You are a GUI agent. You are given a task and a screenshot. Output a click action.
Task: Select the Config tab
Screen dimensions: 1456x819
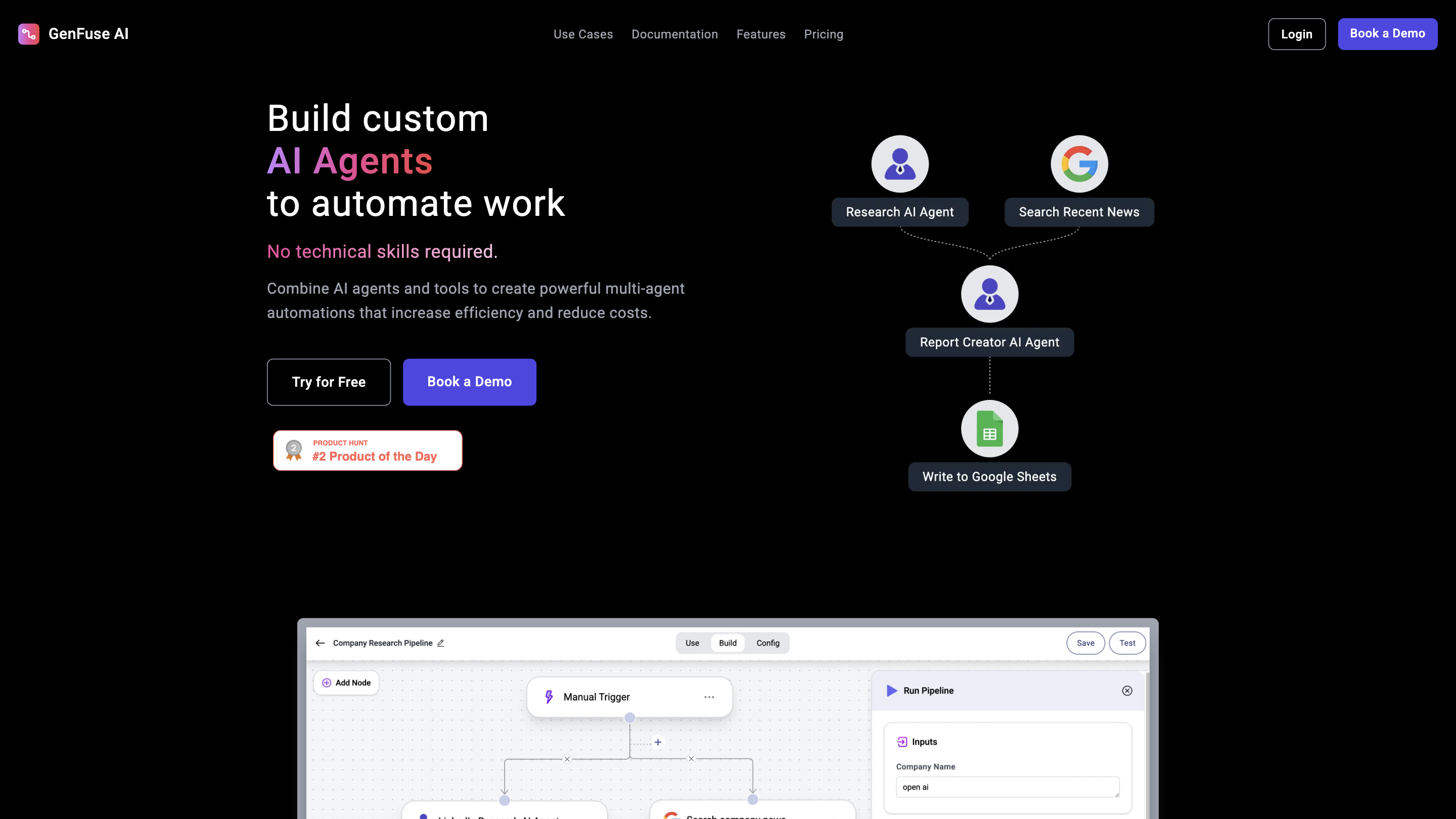pos(767,643)
